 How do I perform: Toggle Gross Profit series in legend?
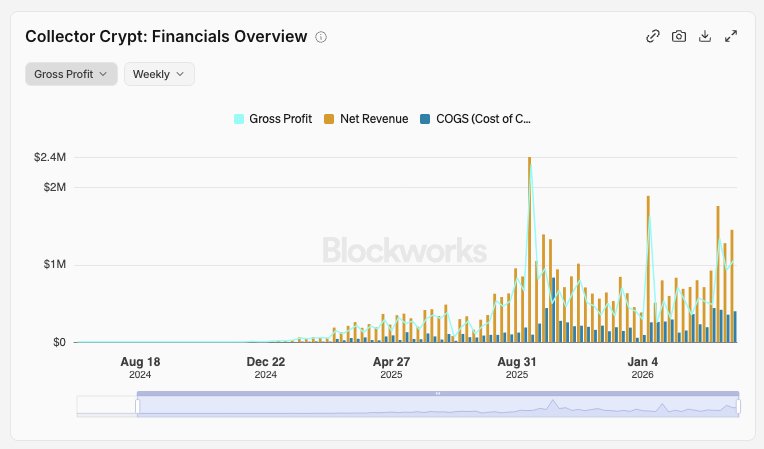pos(273,118)
